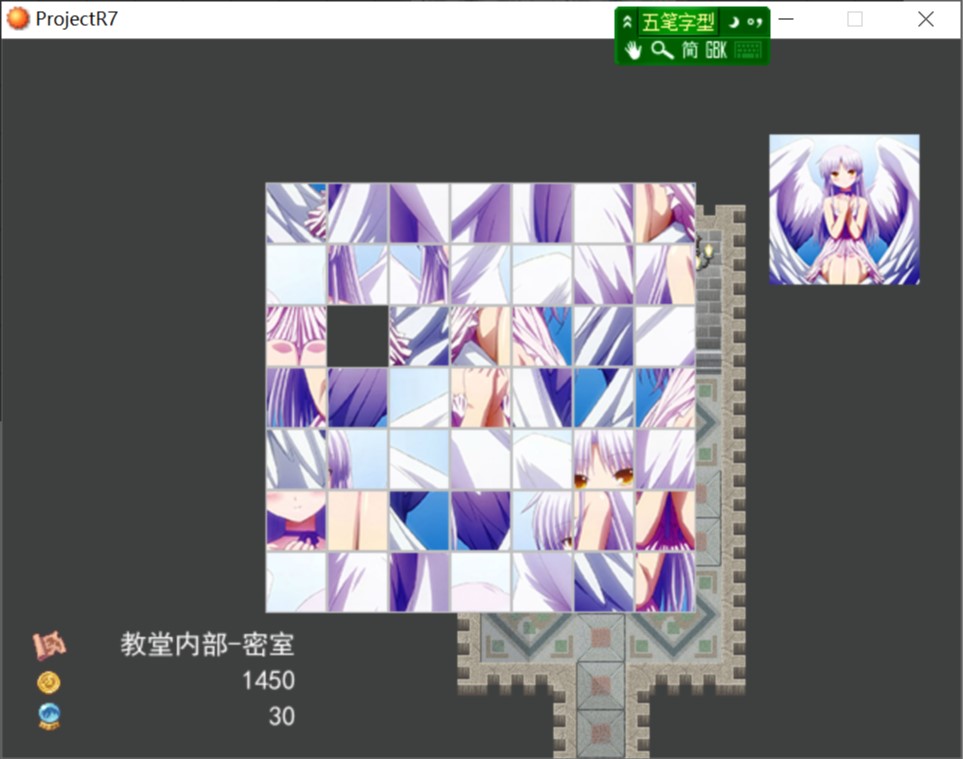The height and width of the screenshot is (759, 963).
Task: Click the top-left corner puzzle tile
Action: (x=296, y=213)
